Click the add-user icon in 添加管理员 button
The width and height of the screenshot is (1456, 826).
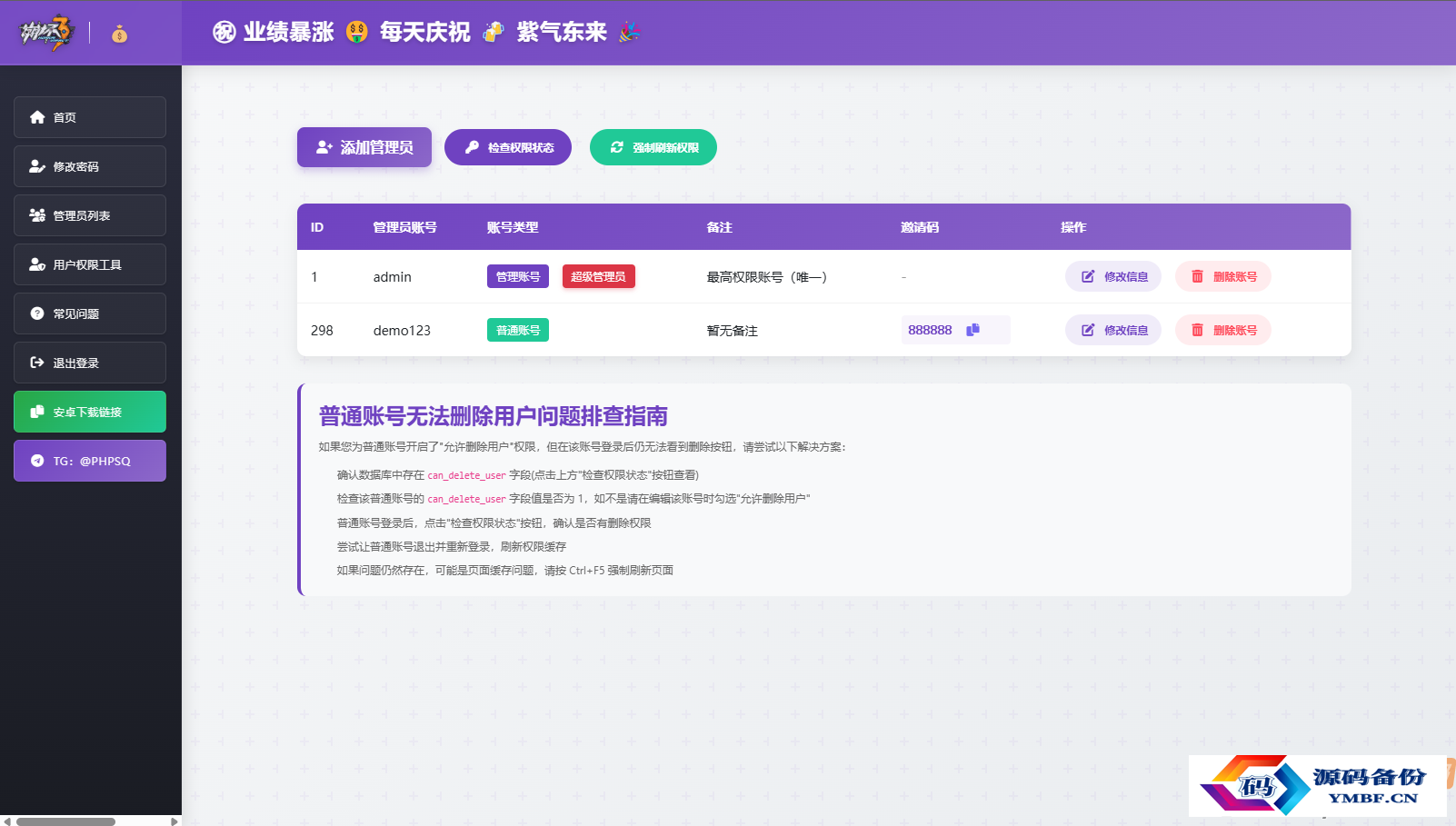coord(324,147)
